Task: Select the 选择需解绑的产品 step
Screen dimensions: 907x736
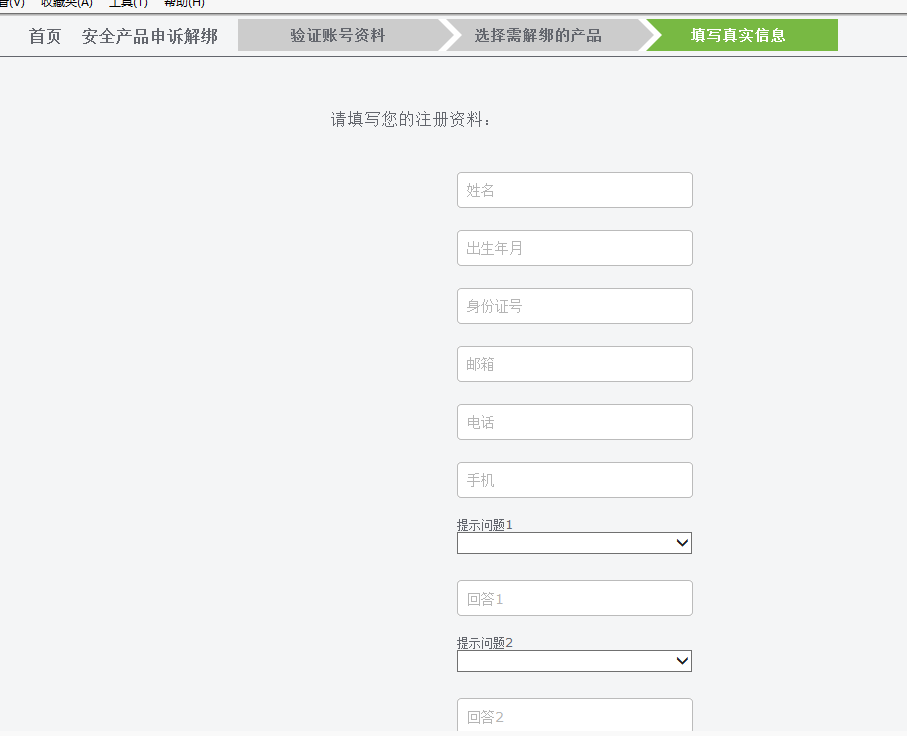Action: pos(538,36)
